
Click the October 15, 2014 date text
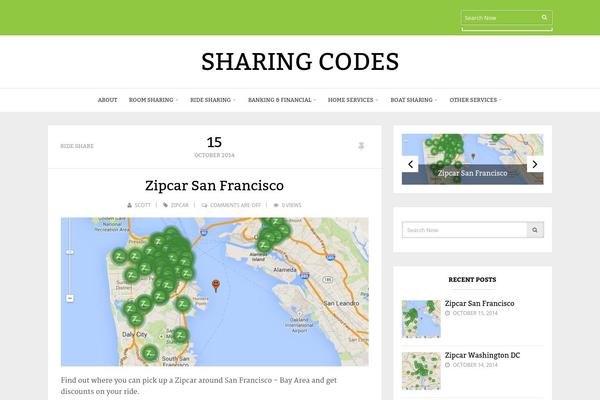pyautogui.click(x=475, y=313)
